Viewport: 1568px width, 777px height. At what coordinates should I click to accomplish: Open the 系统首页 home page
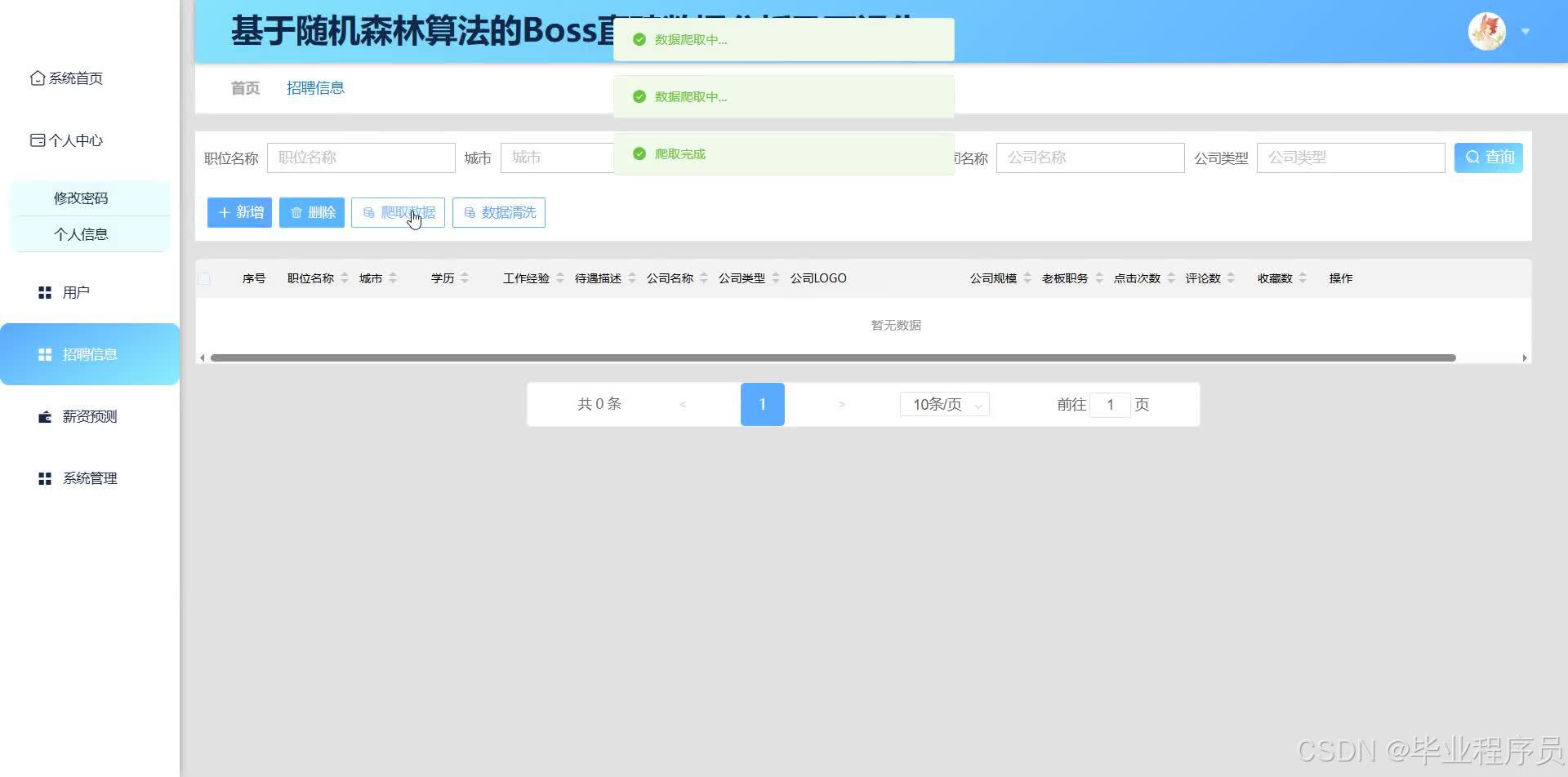point(67,78)
